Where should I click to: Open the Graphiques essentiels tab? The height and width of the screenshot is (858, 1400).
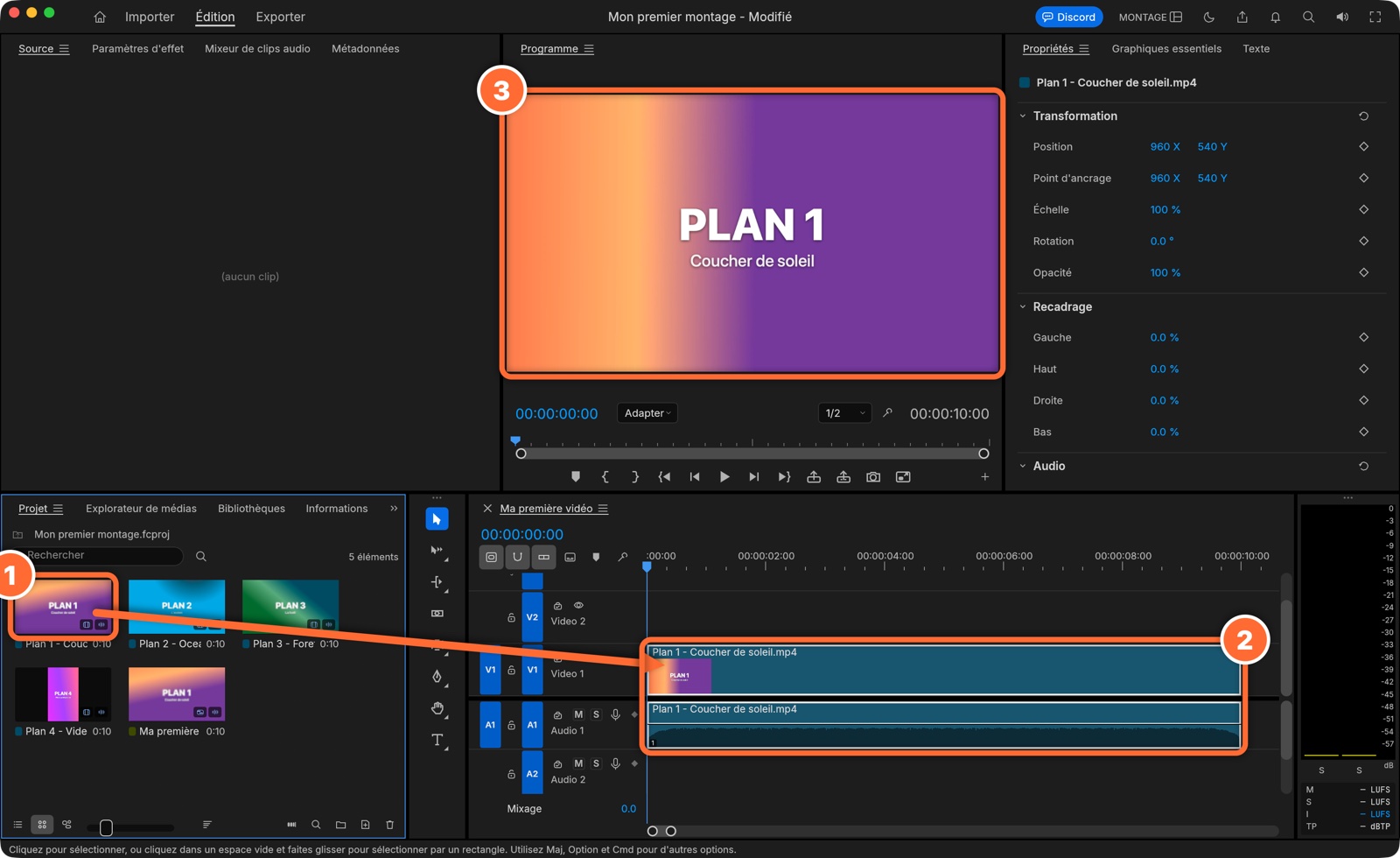1166,49
